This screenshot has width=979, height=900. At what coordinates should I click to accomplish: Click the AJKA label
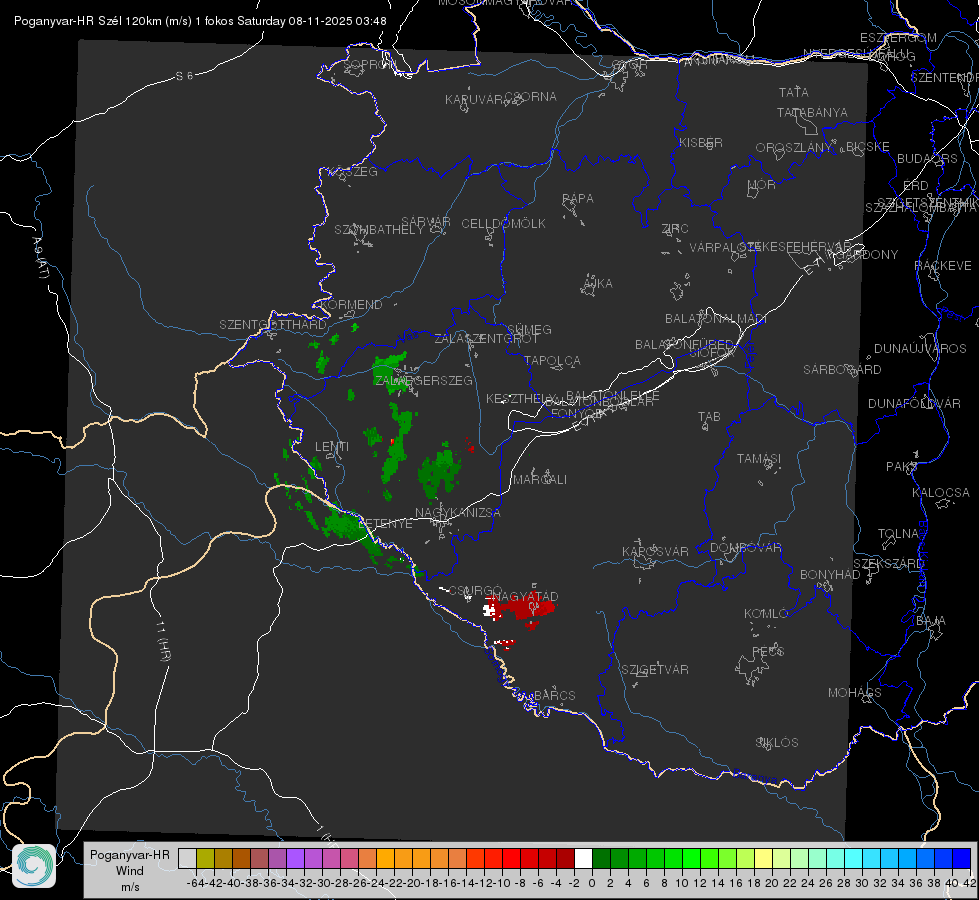tap(598, 283)
